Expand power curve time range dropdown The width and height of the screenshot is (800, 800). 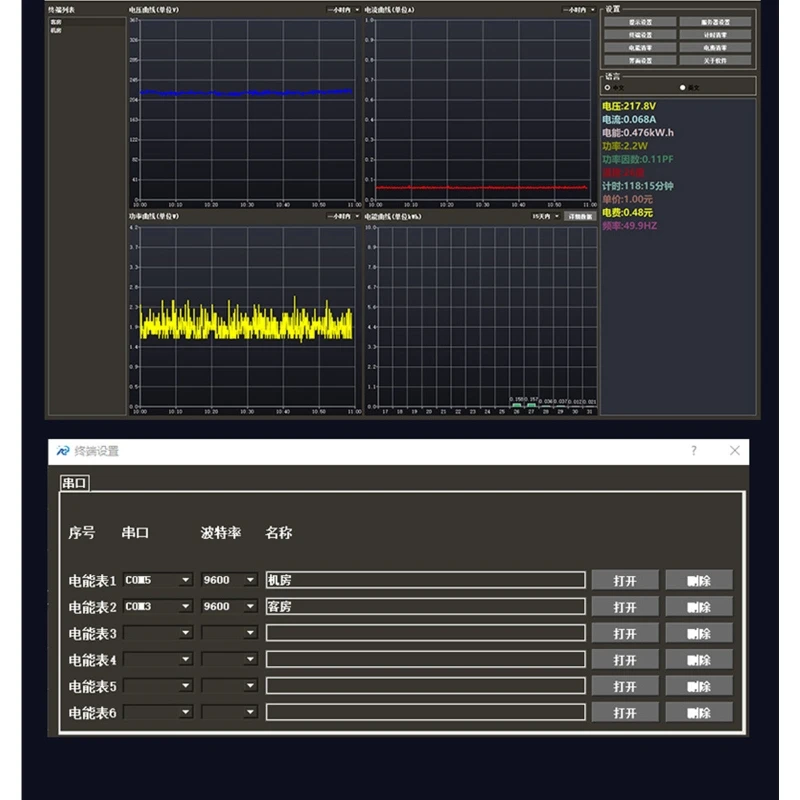(x=343, y=216)
